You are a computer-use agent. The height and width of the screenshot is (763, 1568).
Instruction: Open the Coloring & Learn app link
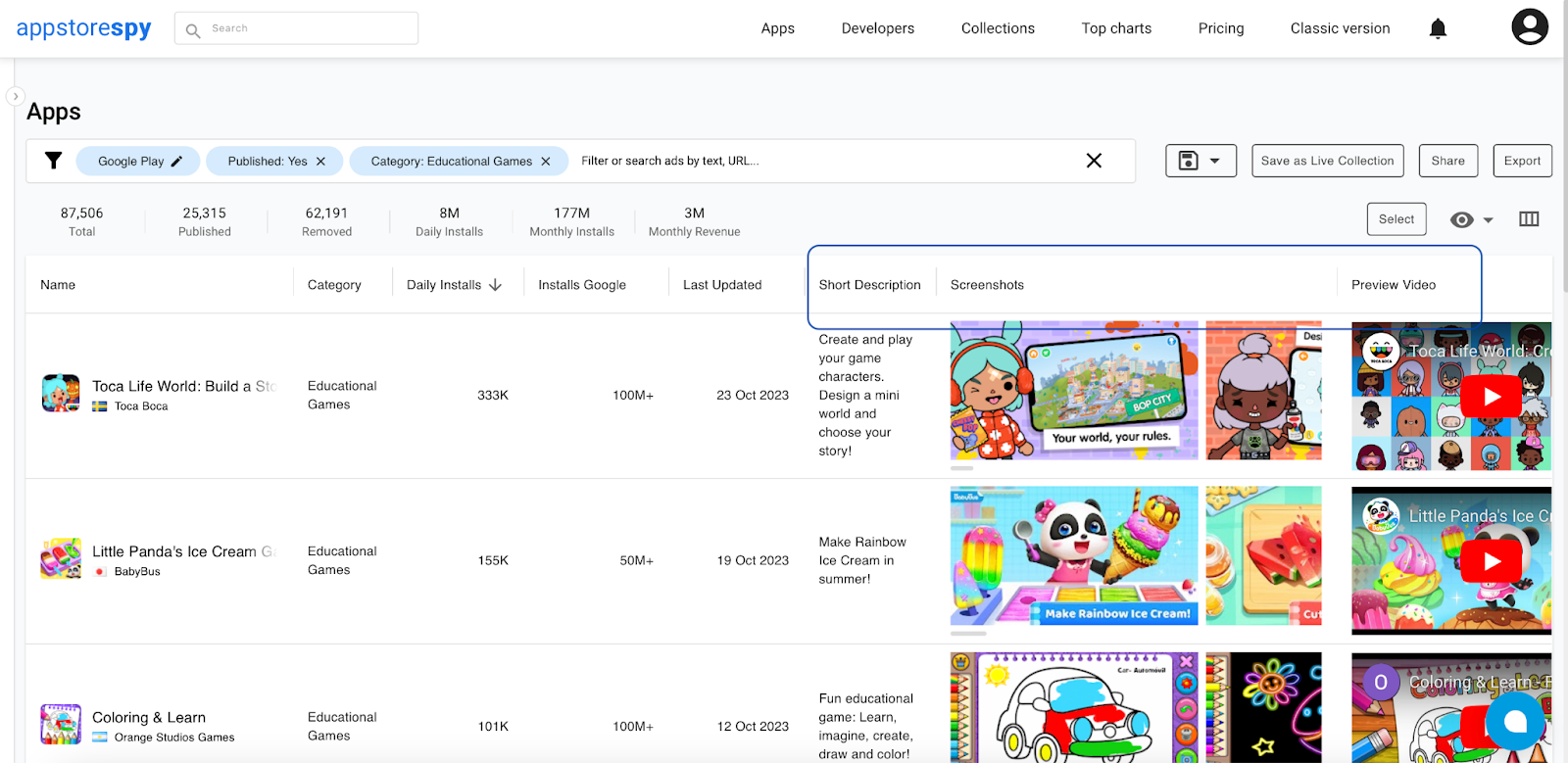point(149,717)
